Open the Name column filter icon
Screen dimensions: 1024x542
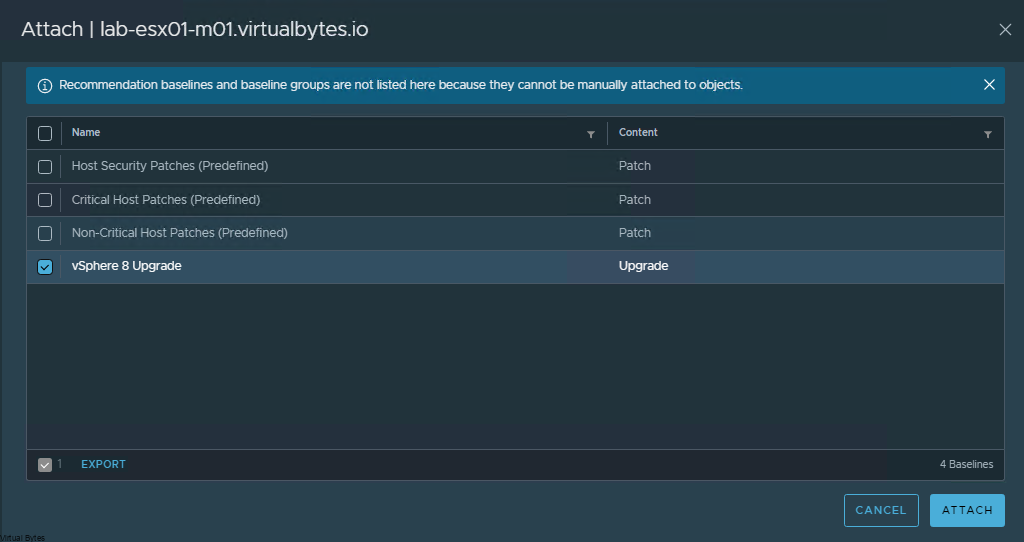[590, 135]
